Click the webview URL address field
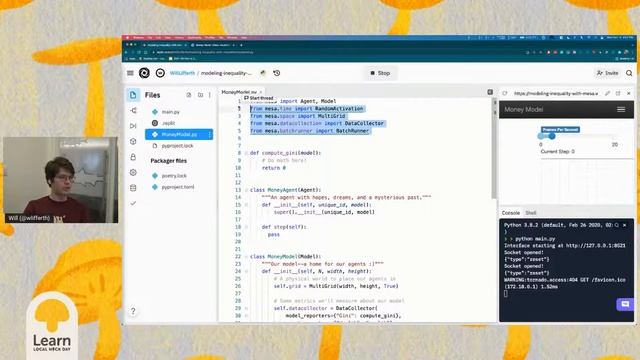 (x=556, y=93)
